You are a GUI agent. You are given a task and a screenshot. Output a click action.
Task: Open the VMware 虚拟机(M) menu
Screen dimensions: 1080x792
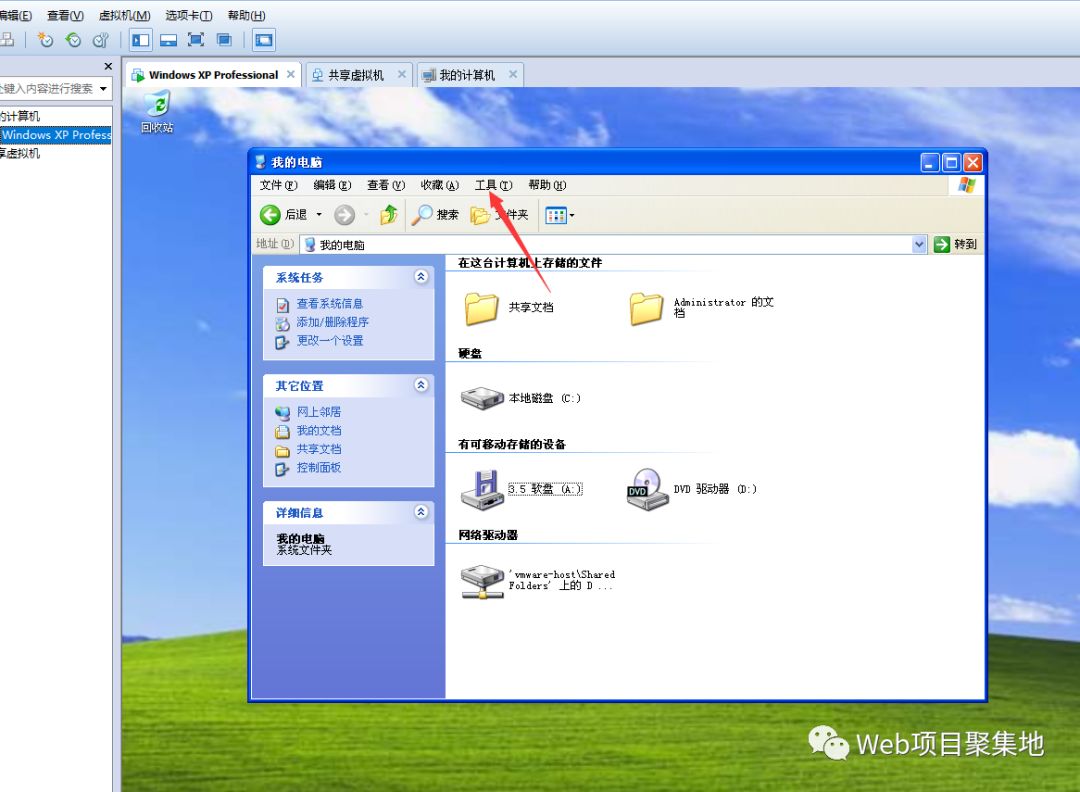pyautogui.click(x=125, y=15)
